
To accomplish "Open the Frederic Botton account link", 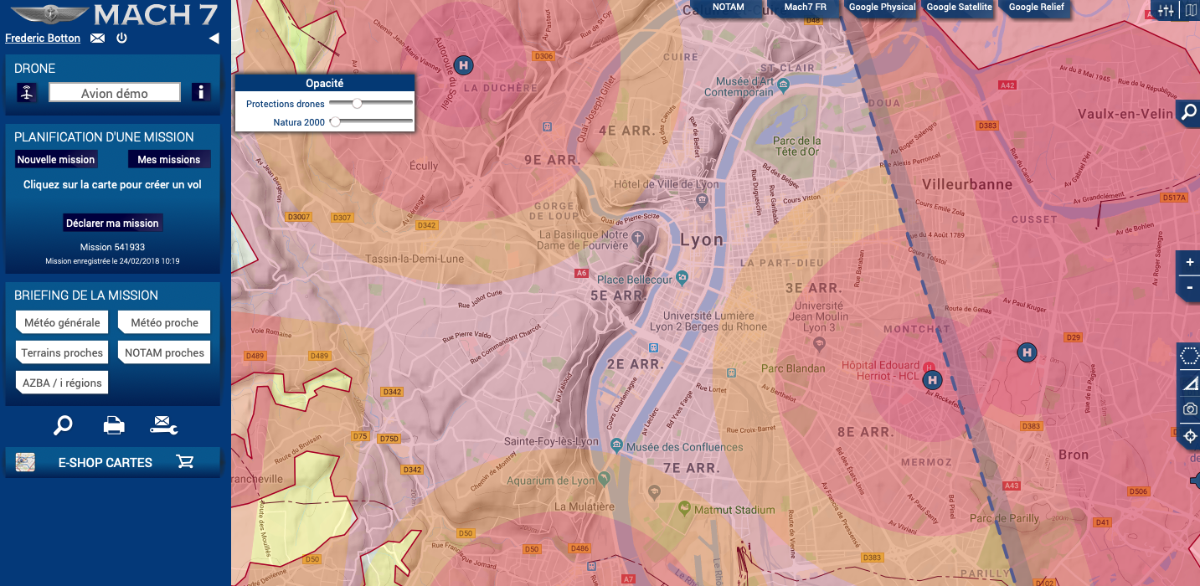I will pyautogui.click(x=43, y=39).
